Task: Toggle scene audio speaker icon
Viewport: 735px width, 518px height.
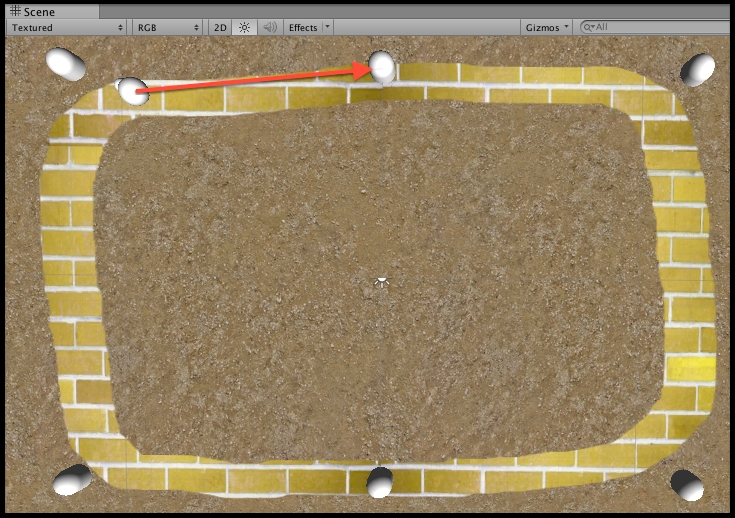Action: tap(270, 28)
